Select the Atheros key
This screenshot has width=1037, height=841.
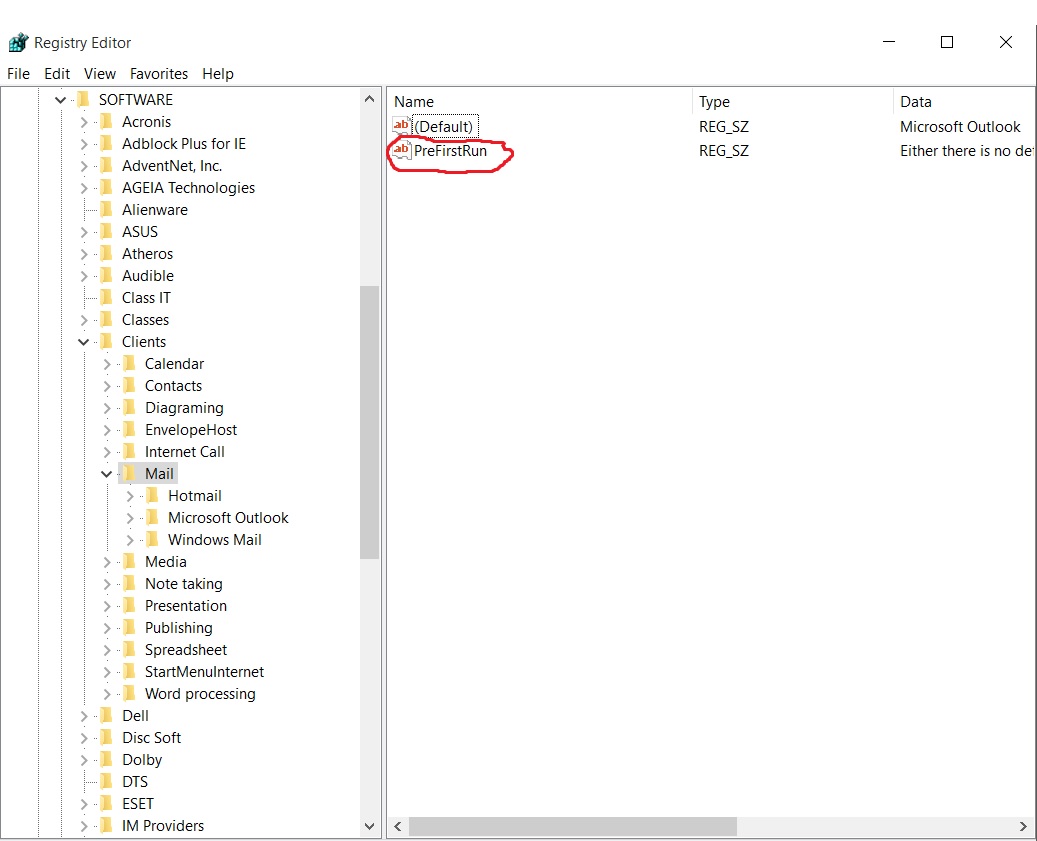(147, 254)
